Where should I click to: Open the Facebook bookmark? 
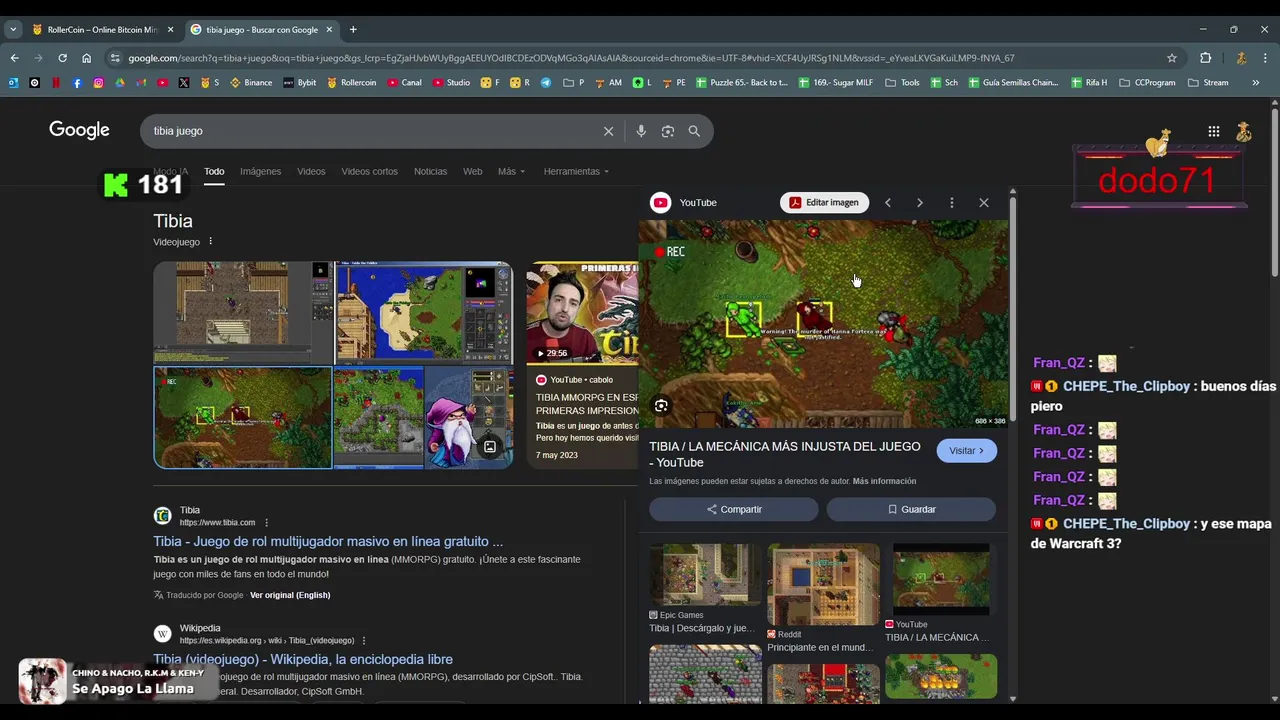point(77,83)
